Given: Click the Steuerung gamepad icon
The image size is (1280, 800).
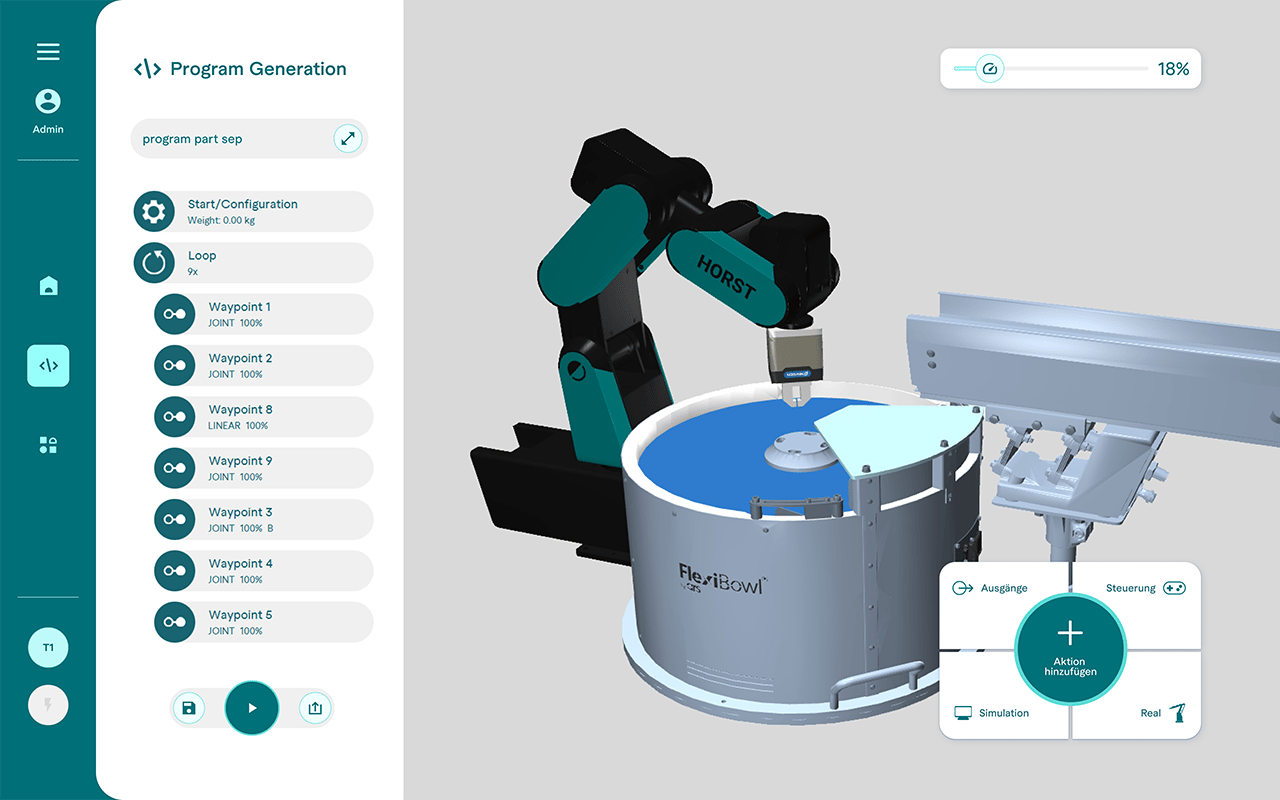Looking at the screenshot, I should click(x=1174, y=588).
